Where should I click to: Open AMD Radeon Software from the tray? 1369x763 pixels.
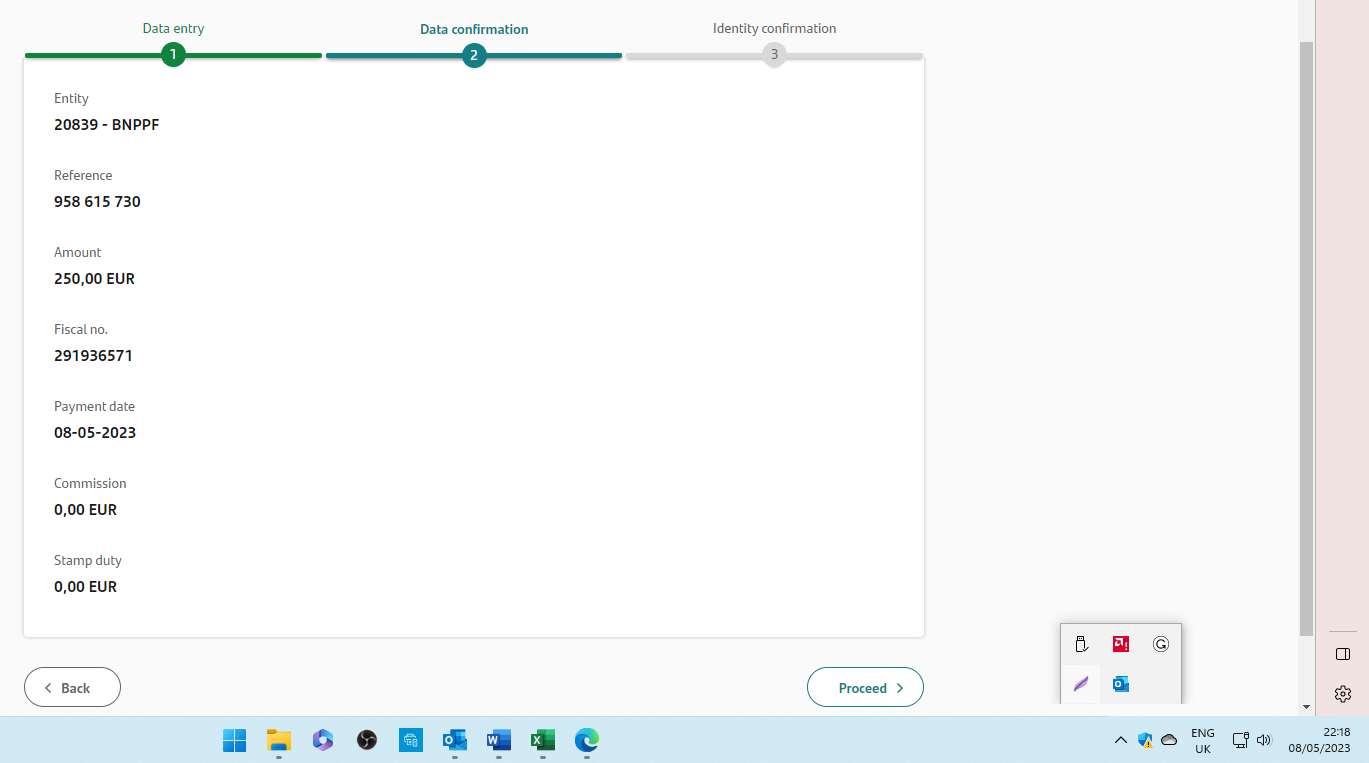1120,643
